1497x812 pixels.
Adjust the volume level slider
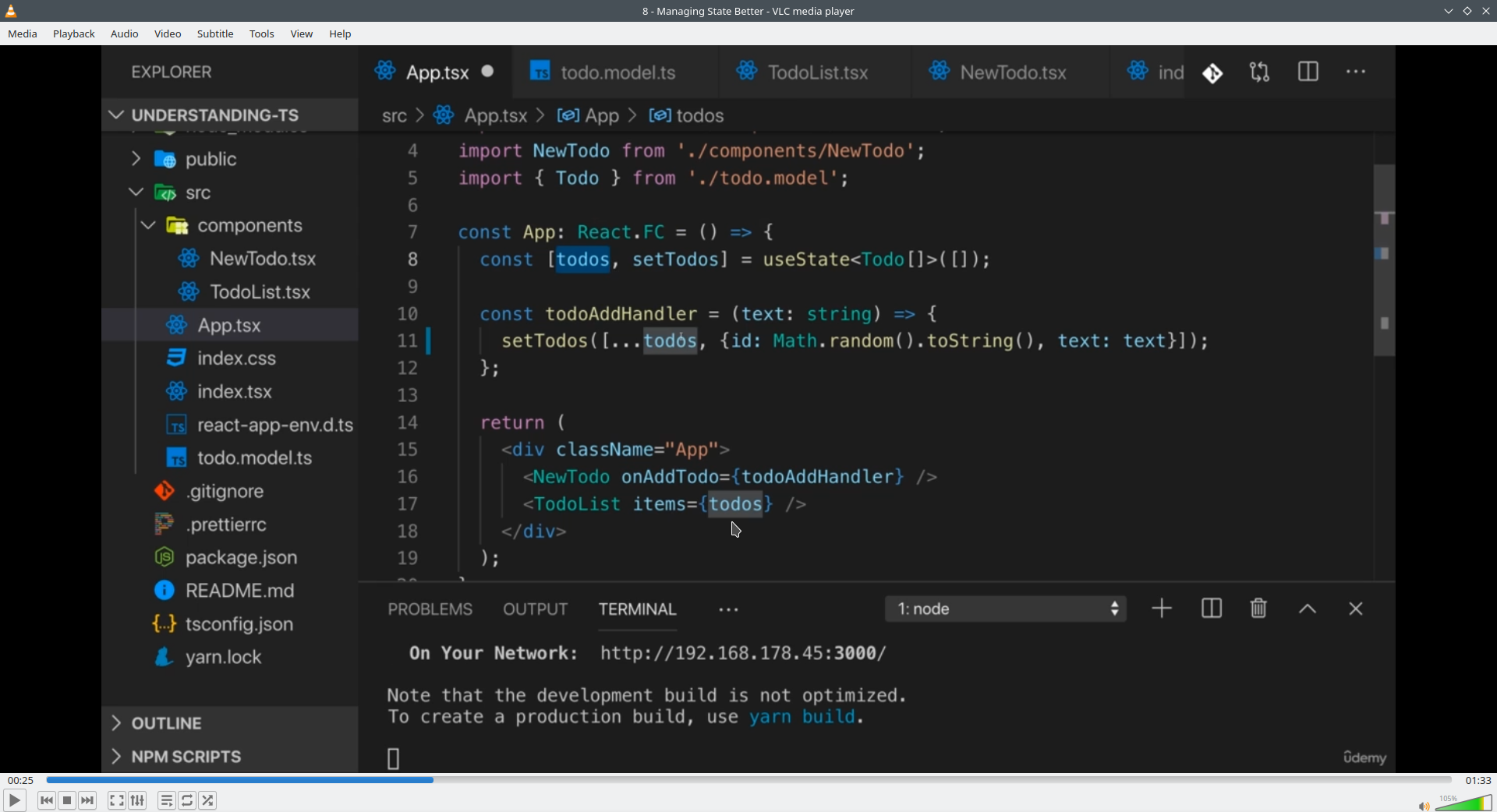[1463, 803]
